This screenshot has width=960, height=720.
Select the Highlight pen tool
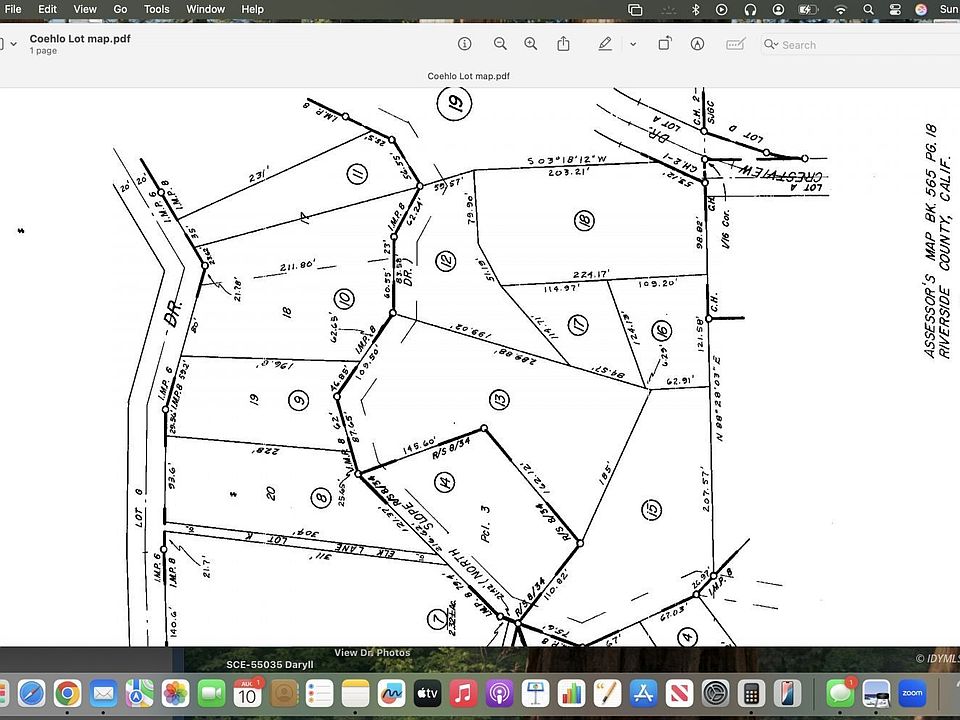(604, 44)
